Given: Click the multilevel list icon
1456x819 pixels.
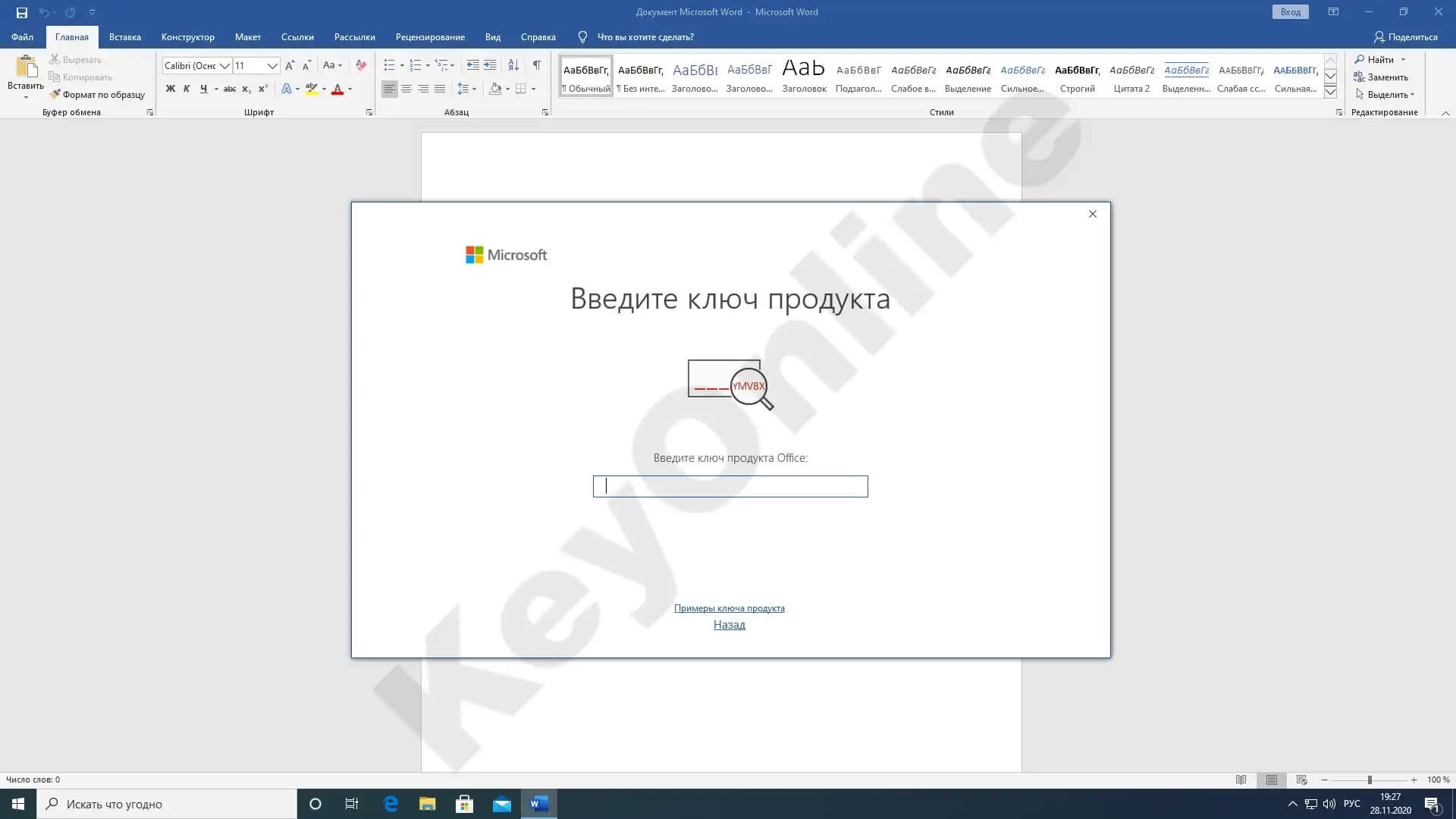Looking at the screenshot, I should 441,65.
